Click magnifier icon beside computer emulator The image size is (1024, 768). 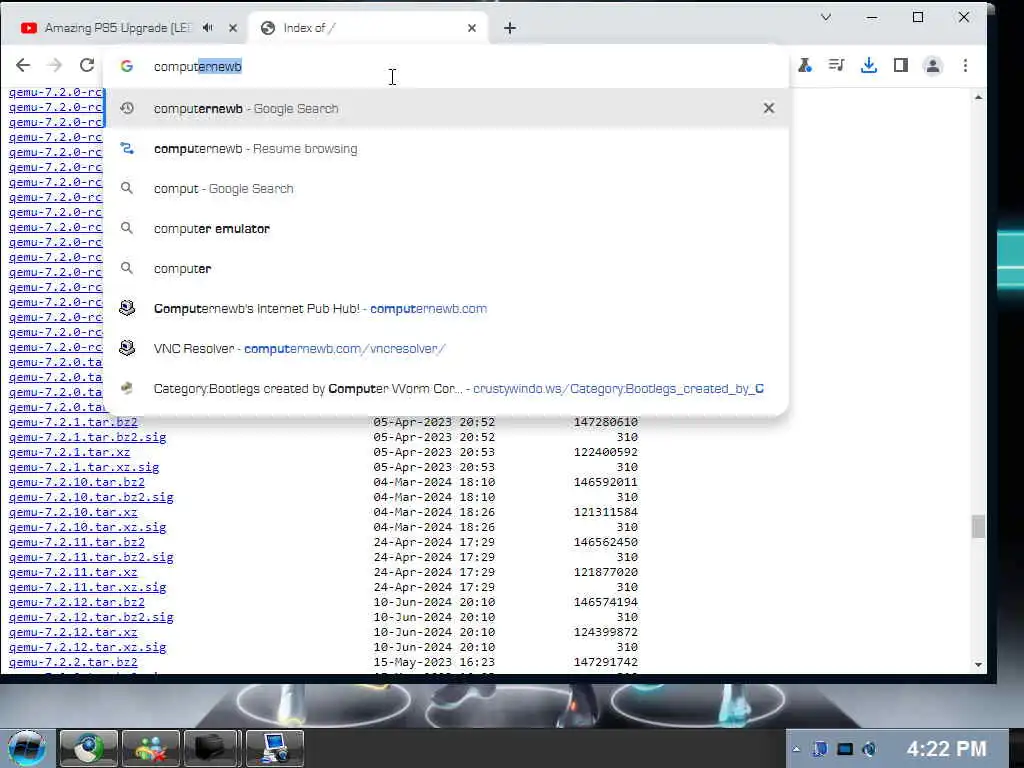tap(127, 229)
